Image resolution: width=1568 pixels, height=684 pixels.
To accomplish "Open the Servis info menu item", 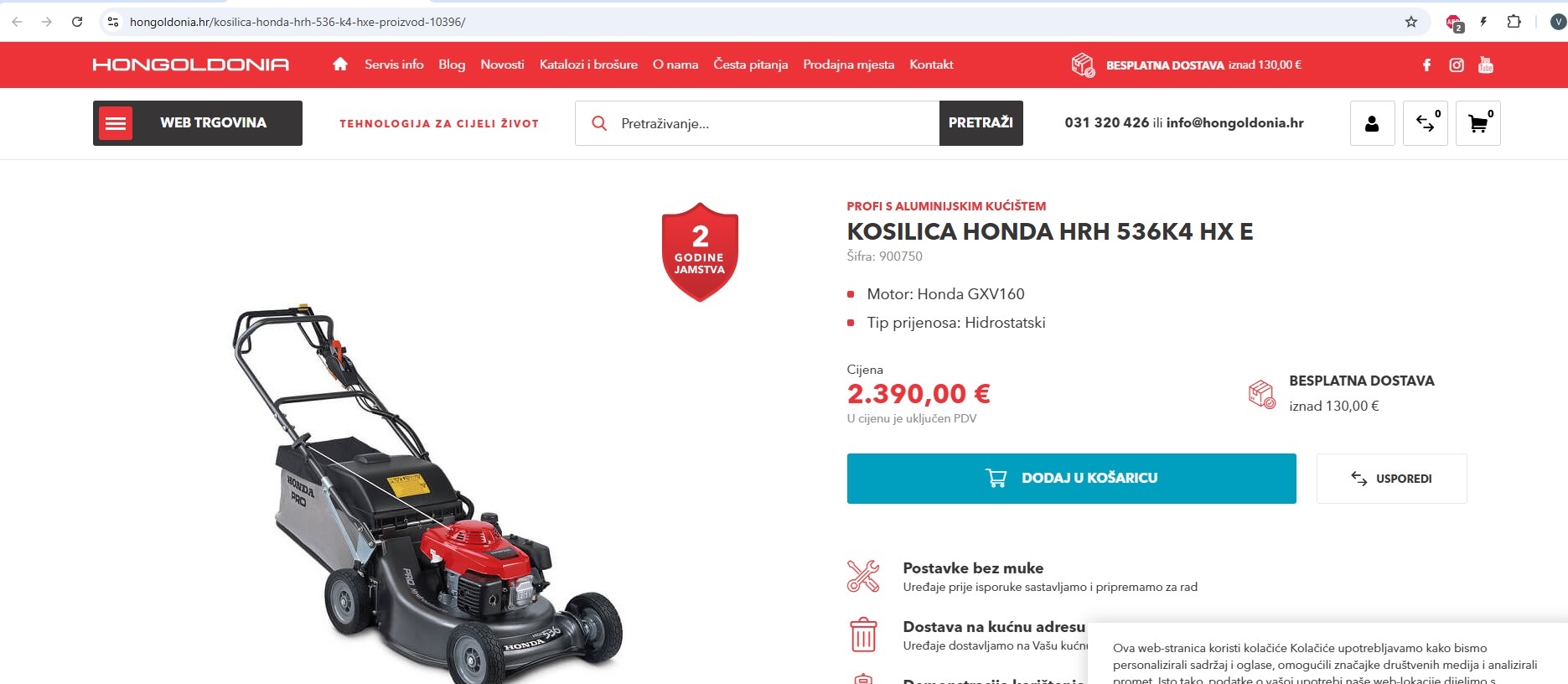I will (394, 65).
